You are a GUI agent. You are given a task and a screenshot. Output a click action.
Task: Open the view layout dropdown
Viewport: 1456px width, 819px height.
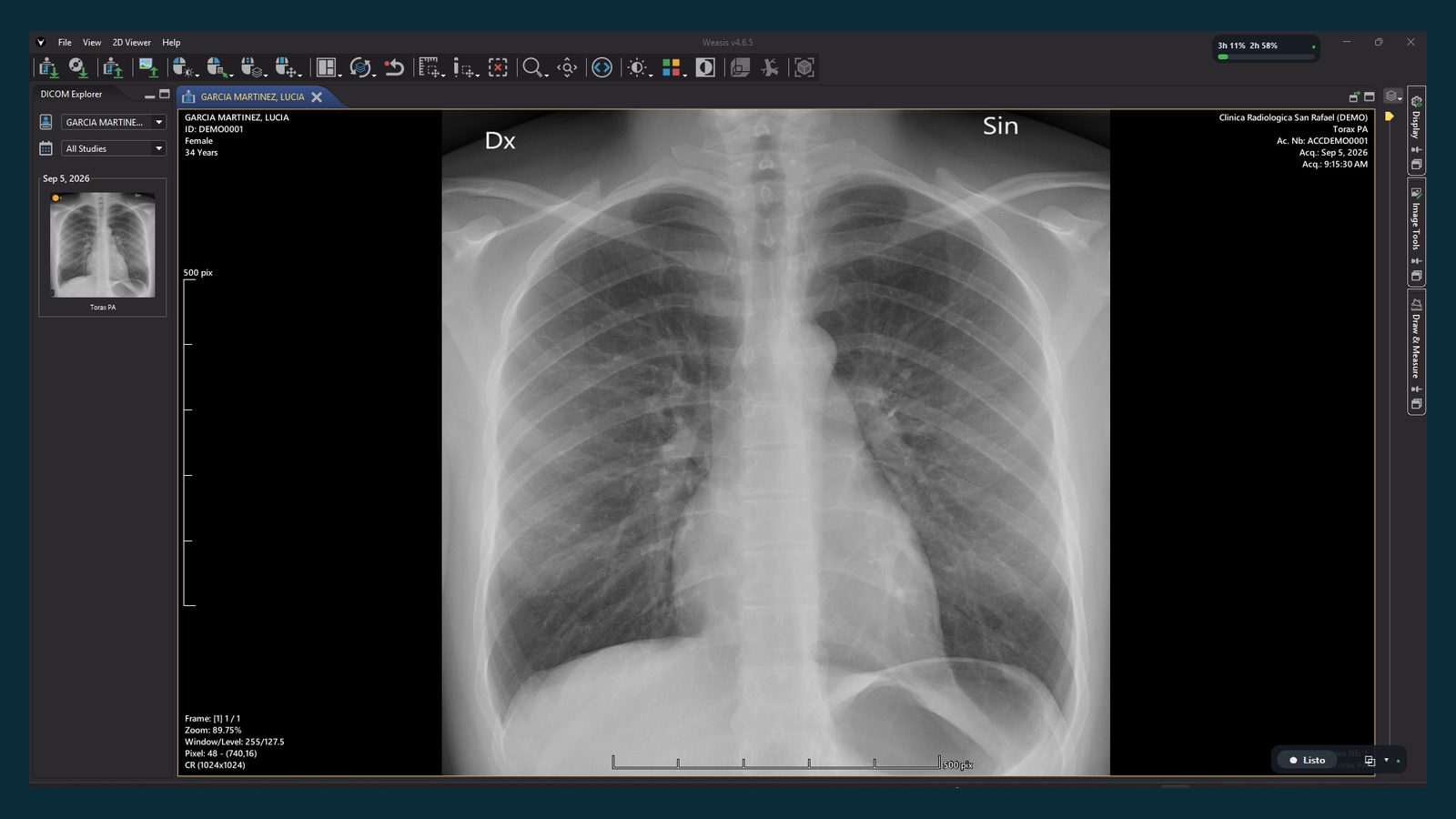(328, 67)
